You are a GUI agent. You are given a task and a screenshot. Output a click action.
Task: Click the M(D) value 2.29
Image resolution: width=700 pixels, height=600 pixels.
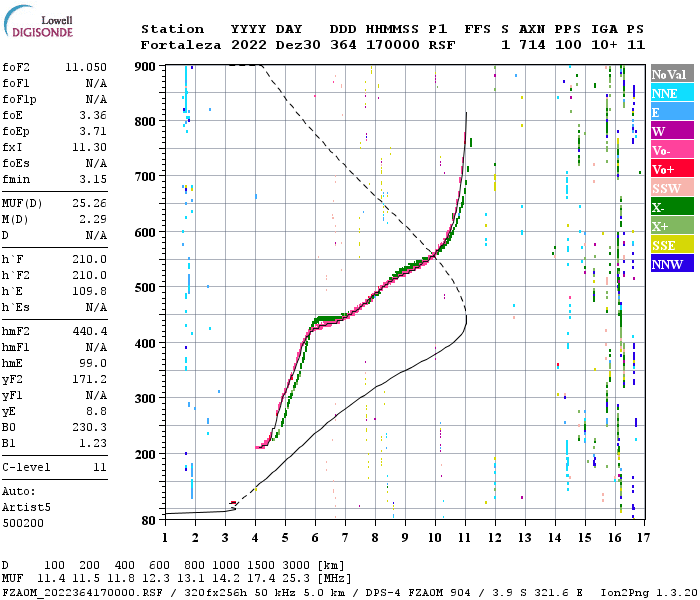(x=93, y=219)
